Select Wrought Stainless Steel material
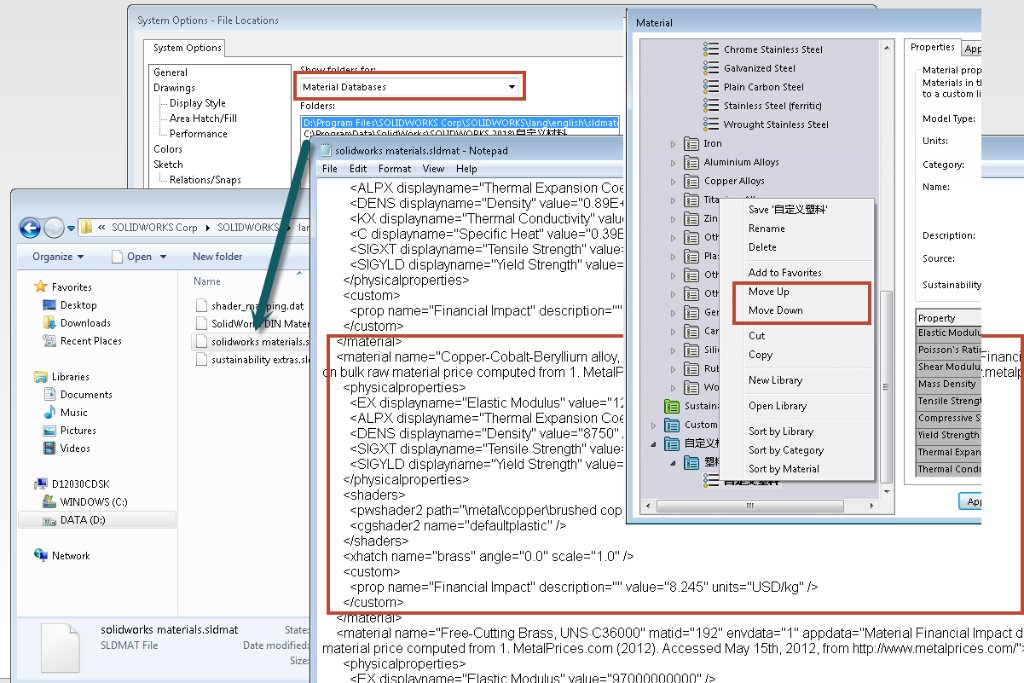1024x683 pixels. [776, 125]
